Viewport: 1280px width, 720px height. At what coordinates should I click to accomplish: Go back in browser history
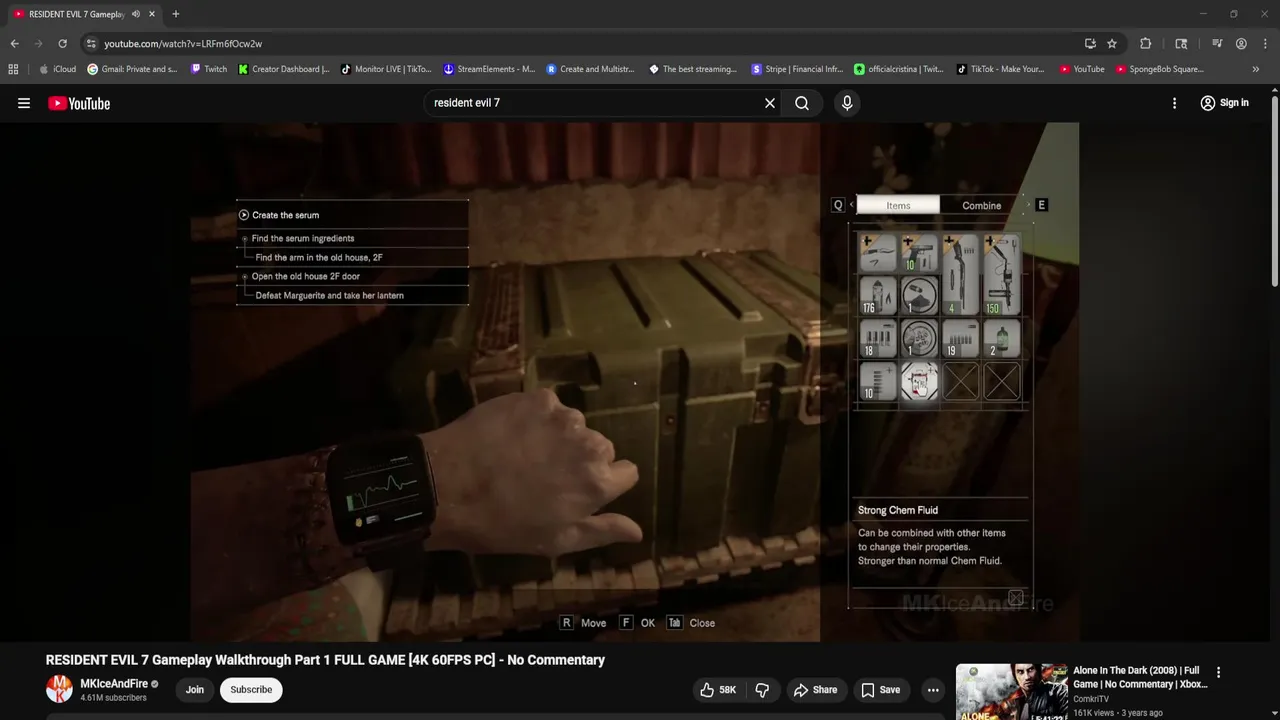14,44
